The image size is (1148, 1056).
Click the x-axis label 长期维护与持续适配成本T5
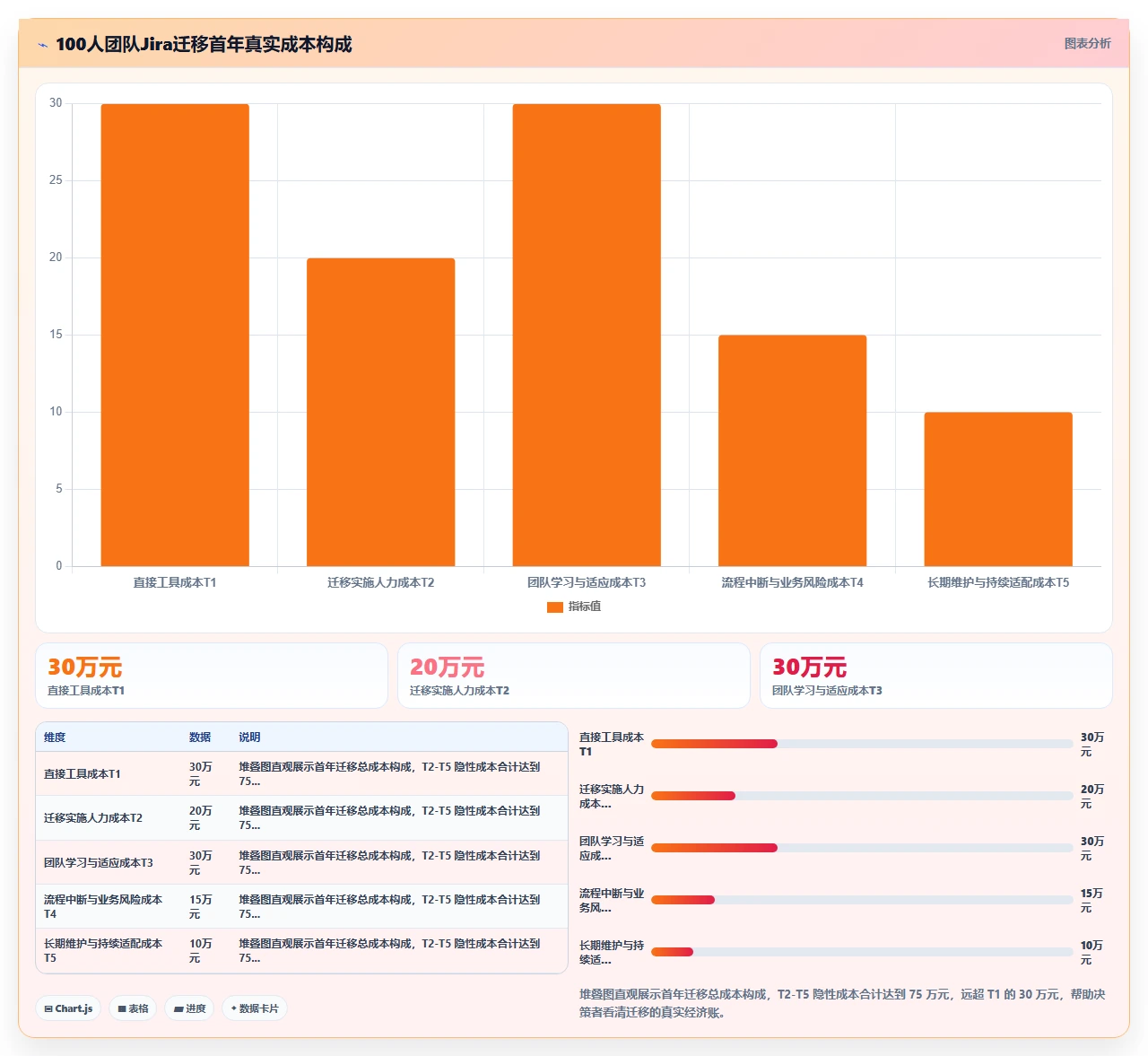tap(998, 582)
